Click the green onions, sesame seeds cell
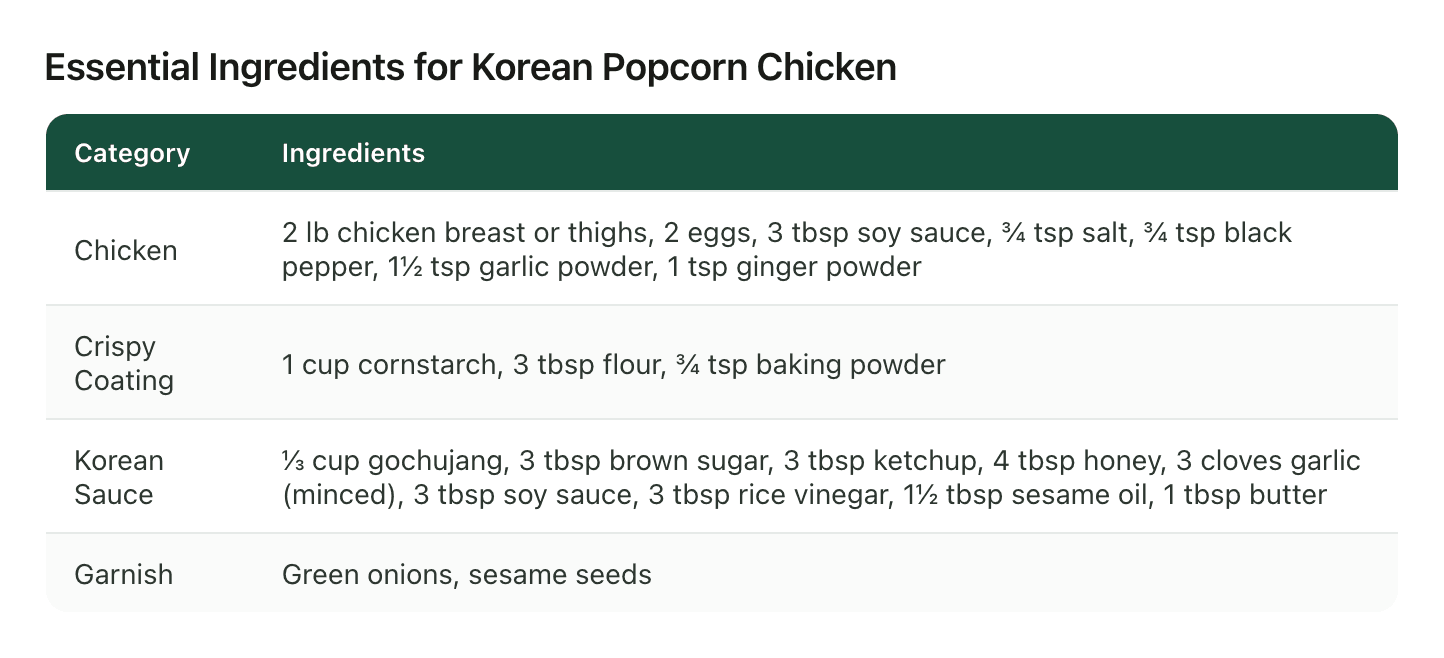 (467, 575)
